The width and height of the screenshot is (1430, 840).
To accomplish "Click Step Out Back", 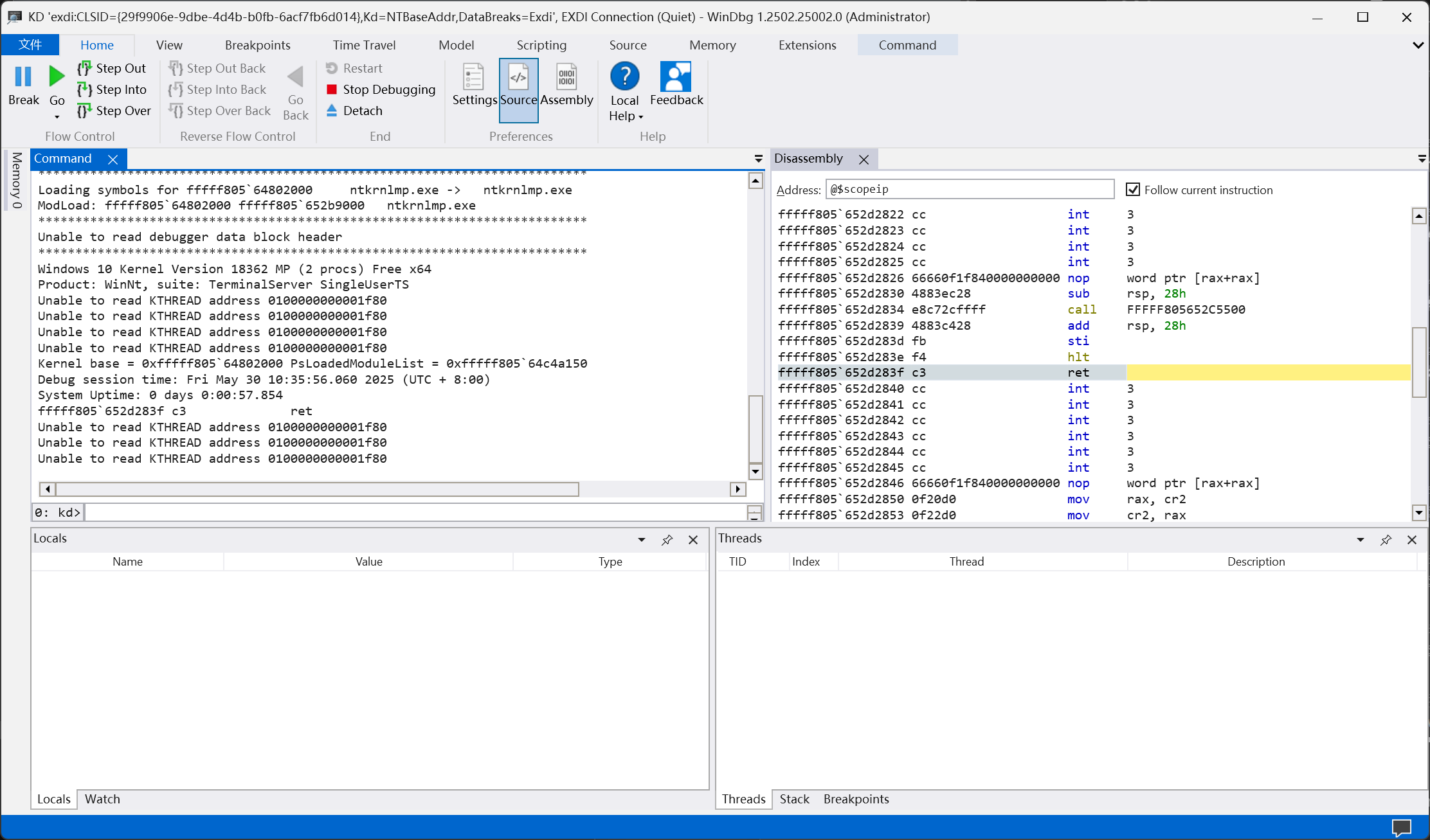I will (217, 68).
